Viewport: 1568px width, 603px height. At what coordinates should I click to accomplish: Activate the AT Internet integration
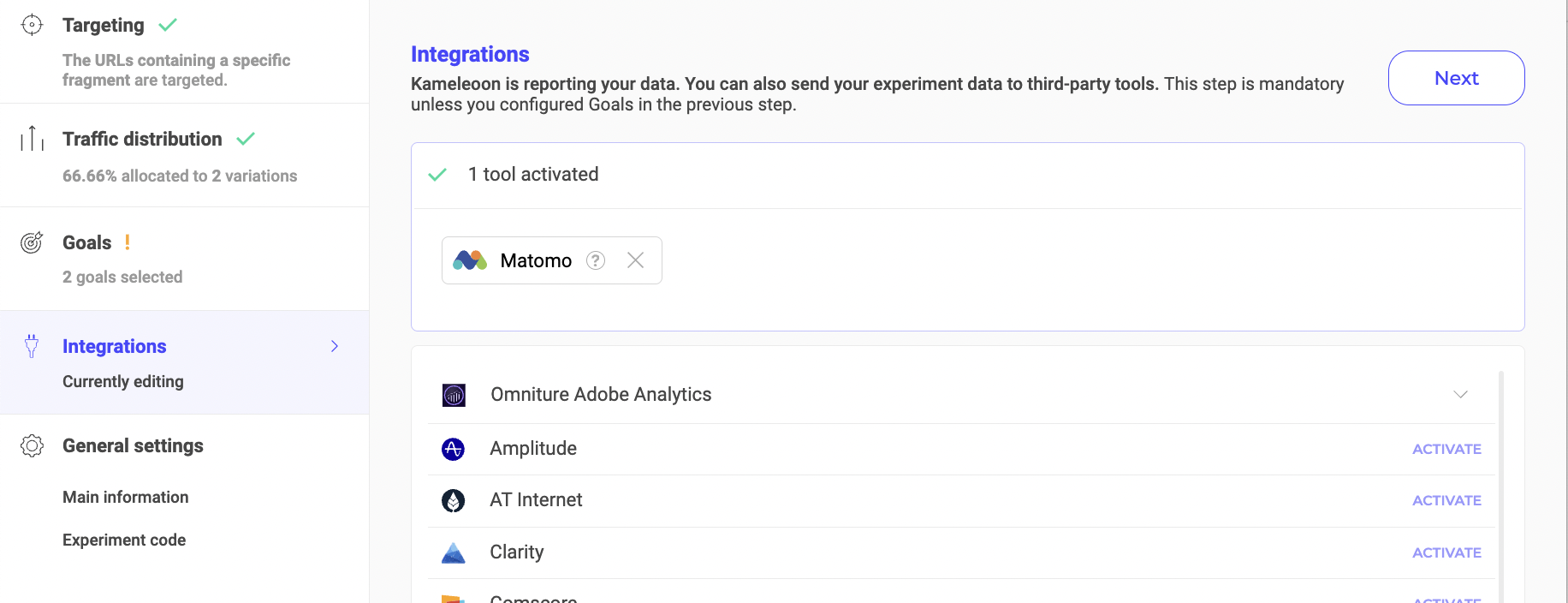tap(1446, 500)
